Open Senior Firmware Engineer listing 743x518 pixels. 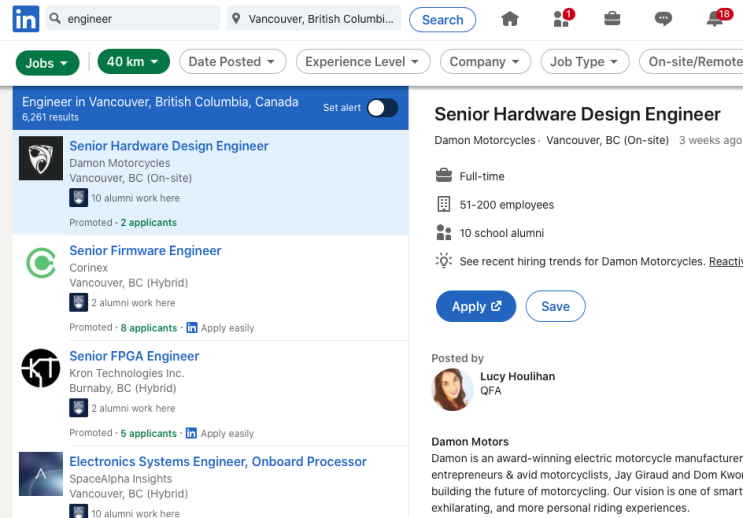[x=145, y=251]
